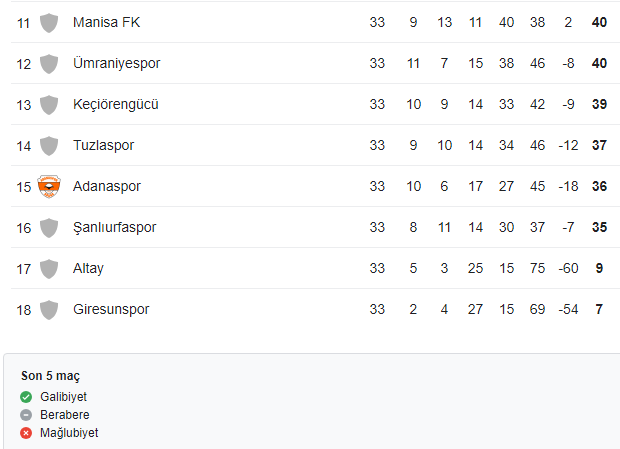Select the Şanlıurfaspor team name
The image size is (620, 449).
(115, 227)
